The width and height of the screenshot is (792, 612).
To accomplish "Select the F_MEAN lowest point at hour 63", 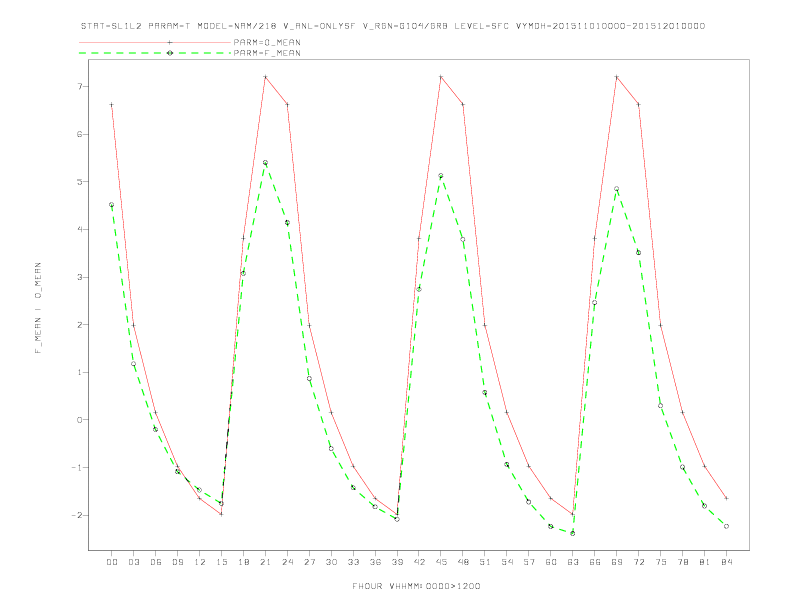I will point(573,533).
